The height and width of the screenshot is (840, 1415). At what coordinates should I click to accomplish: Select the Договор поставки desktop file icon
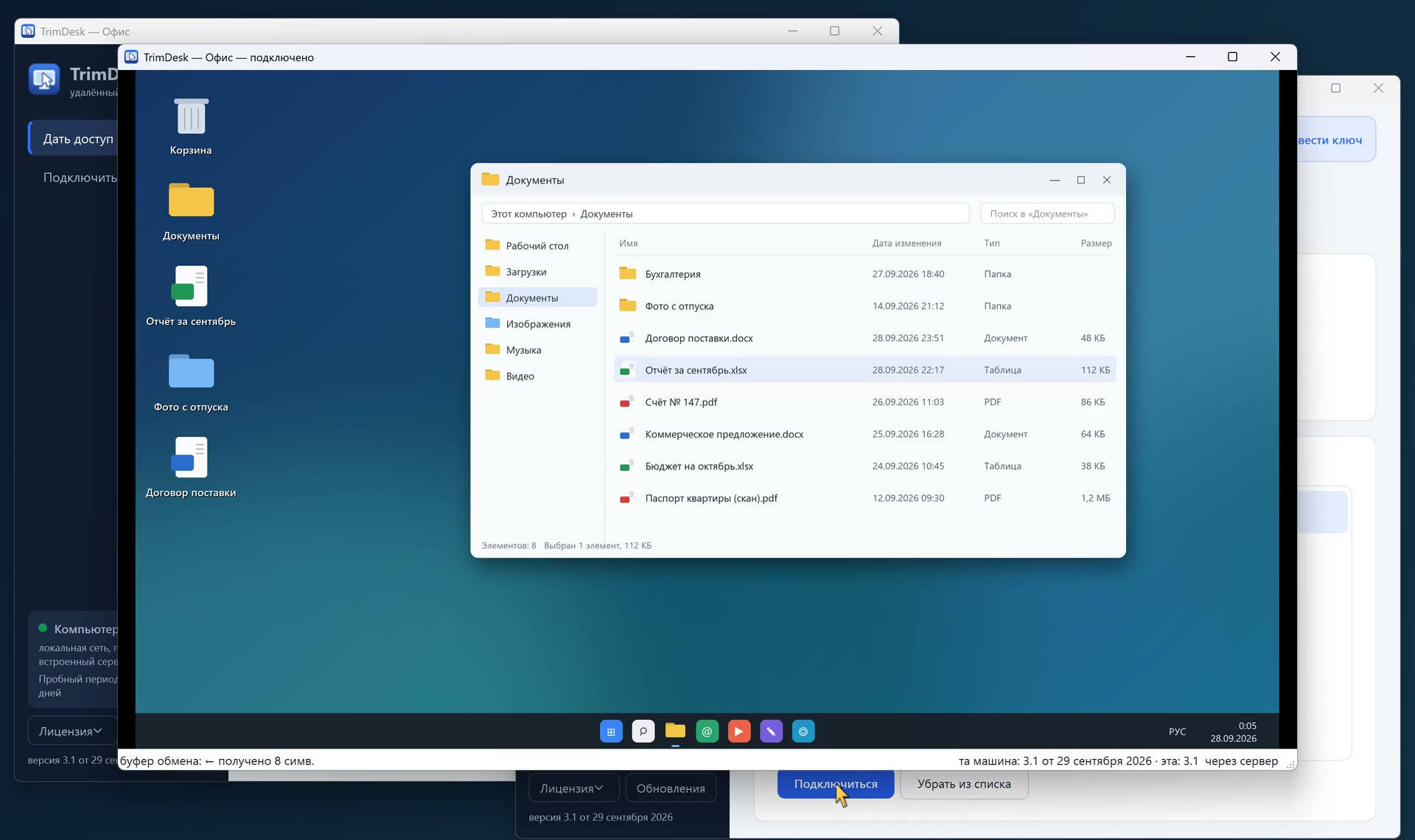click(191, 468)
